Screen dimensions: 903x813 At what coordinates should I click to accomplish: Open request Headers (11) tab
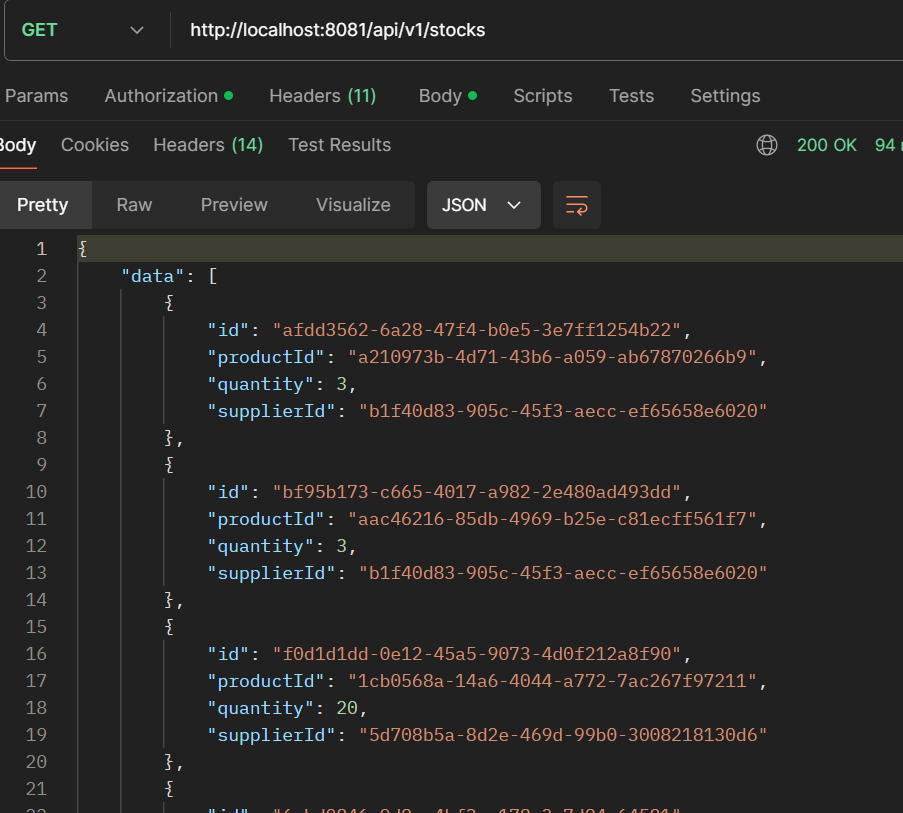coord(322,96)
